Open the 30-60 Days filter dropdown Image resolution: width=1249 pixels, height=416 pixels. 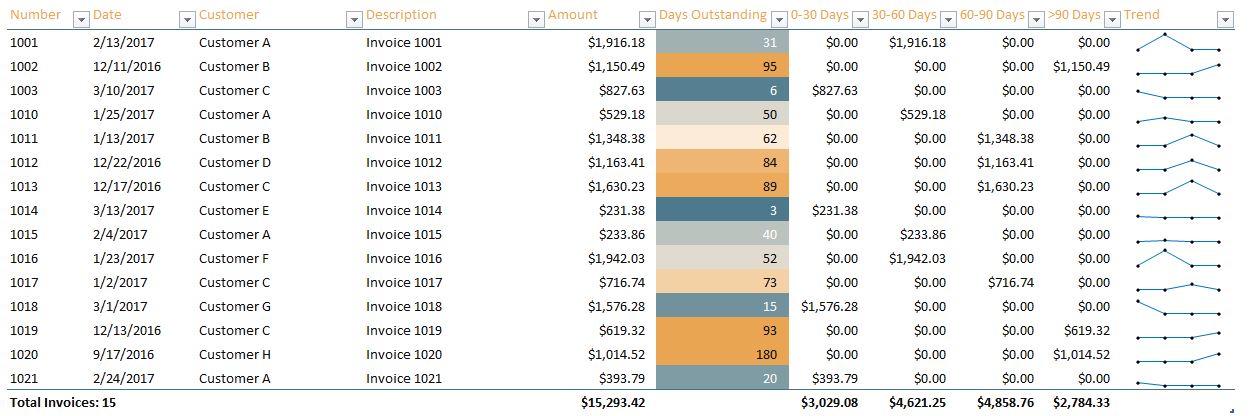click(x=947, y=18)
